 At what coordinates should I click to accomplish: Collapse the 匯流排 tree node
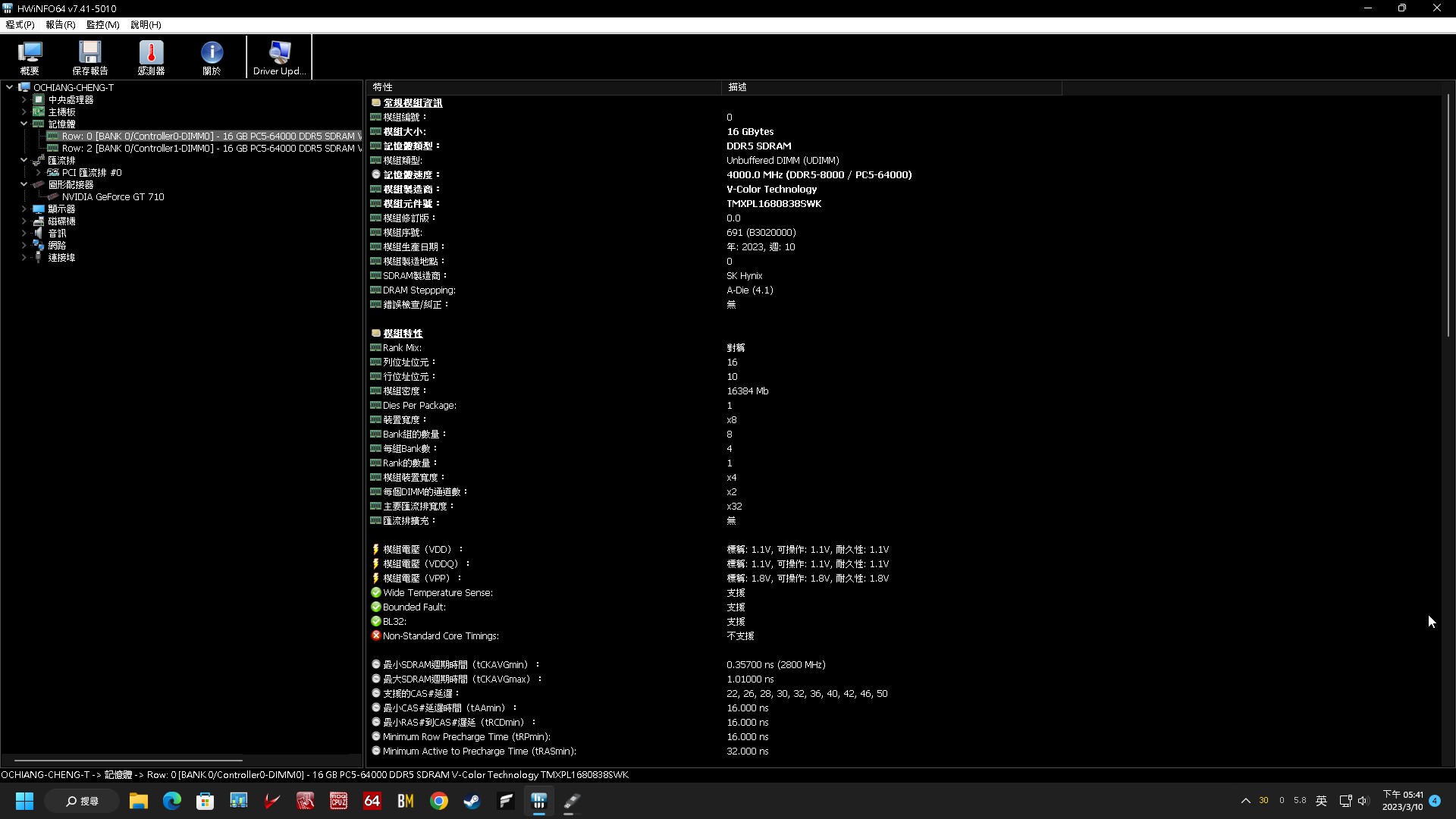(24, 160)
